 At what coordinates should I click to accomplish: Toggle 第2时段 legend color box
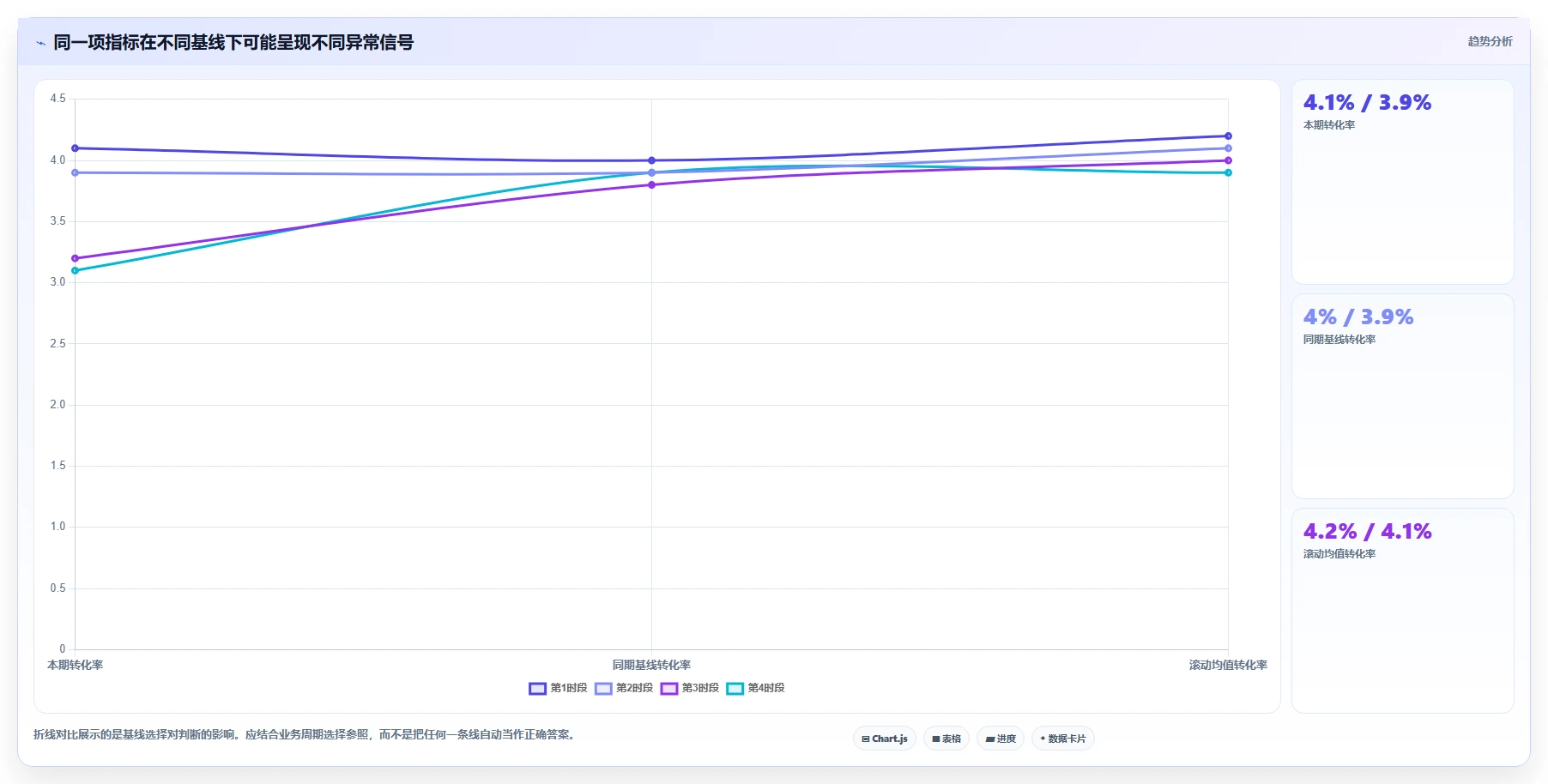coord(603,688)
